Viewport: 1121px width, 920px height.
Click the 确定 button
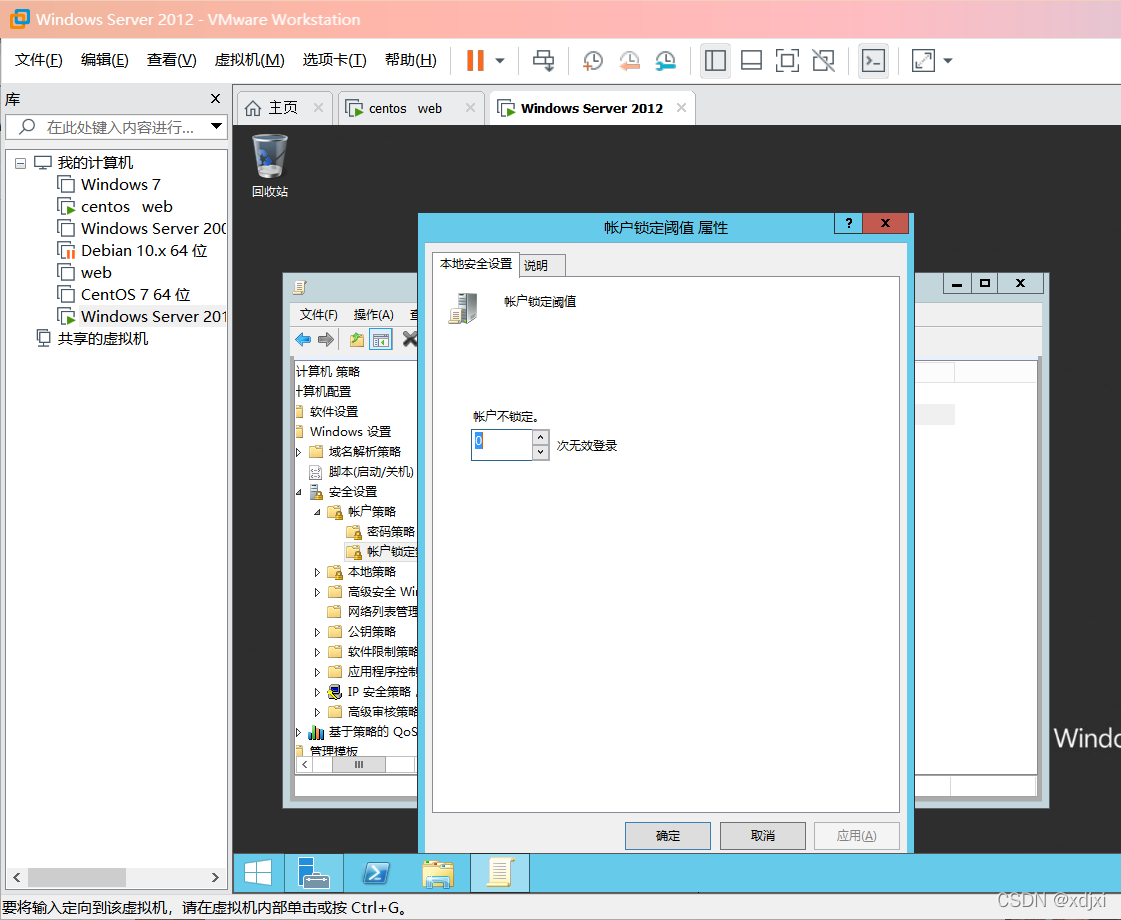click(668, 836)
